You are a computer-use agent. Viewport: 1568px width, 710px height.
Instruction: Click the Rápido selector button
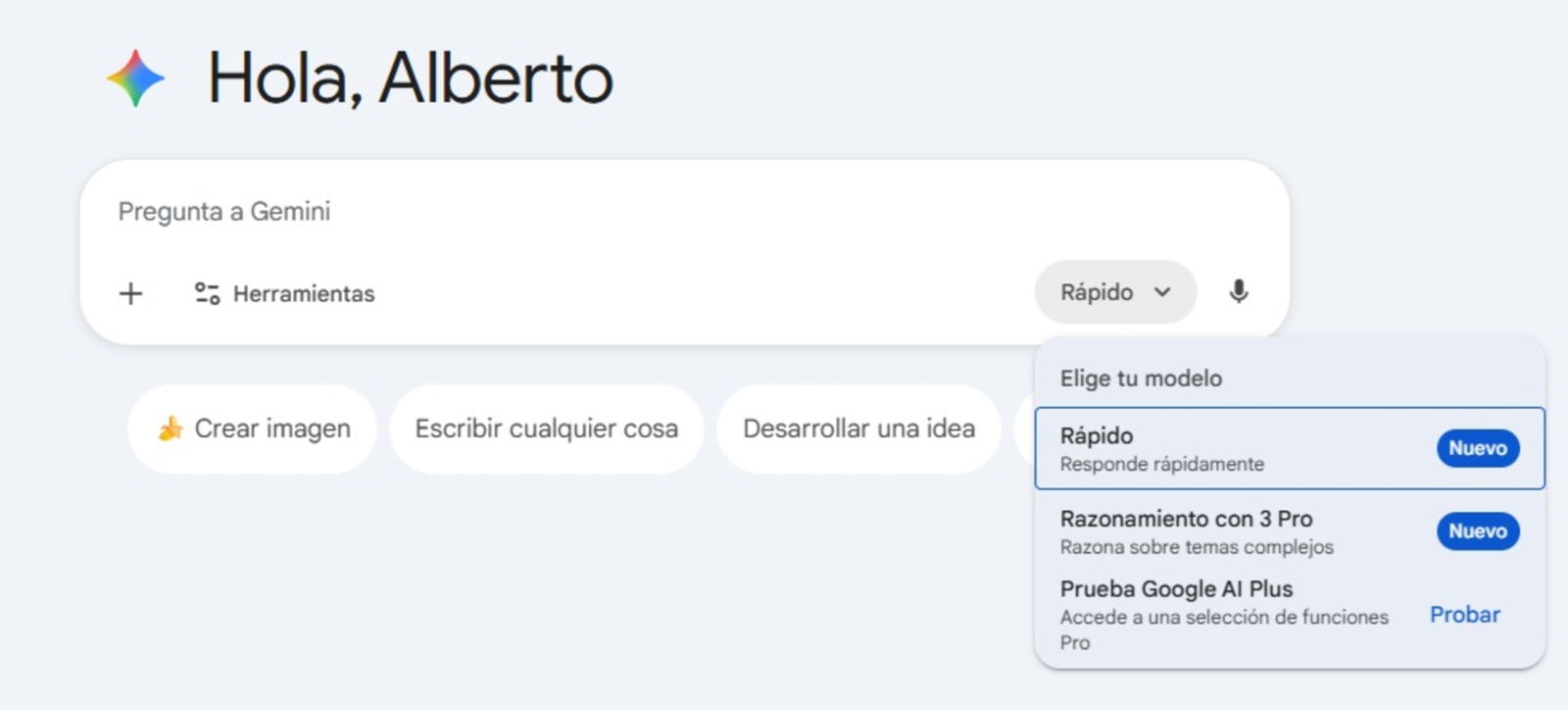coord(1114,291)
